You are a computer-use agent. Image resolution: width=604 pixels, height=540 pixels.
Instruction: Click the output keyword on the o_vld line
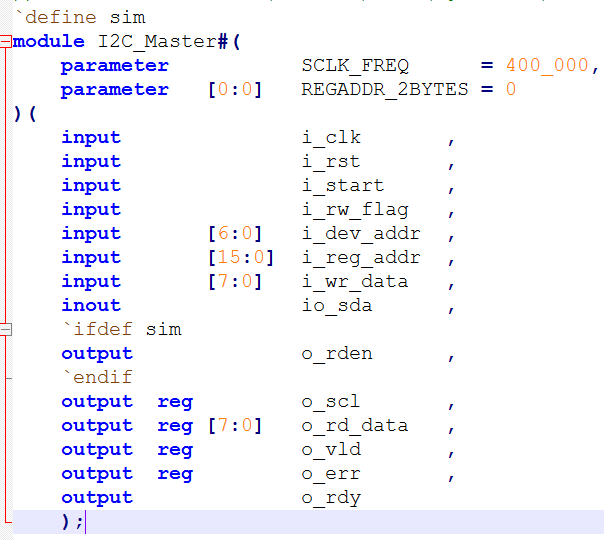coord(97,450)
